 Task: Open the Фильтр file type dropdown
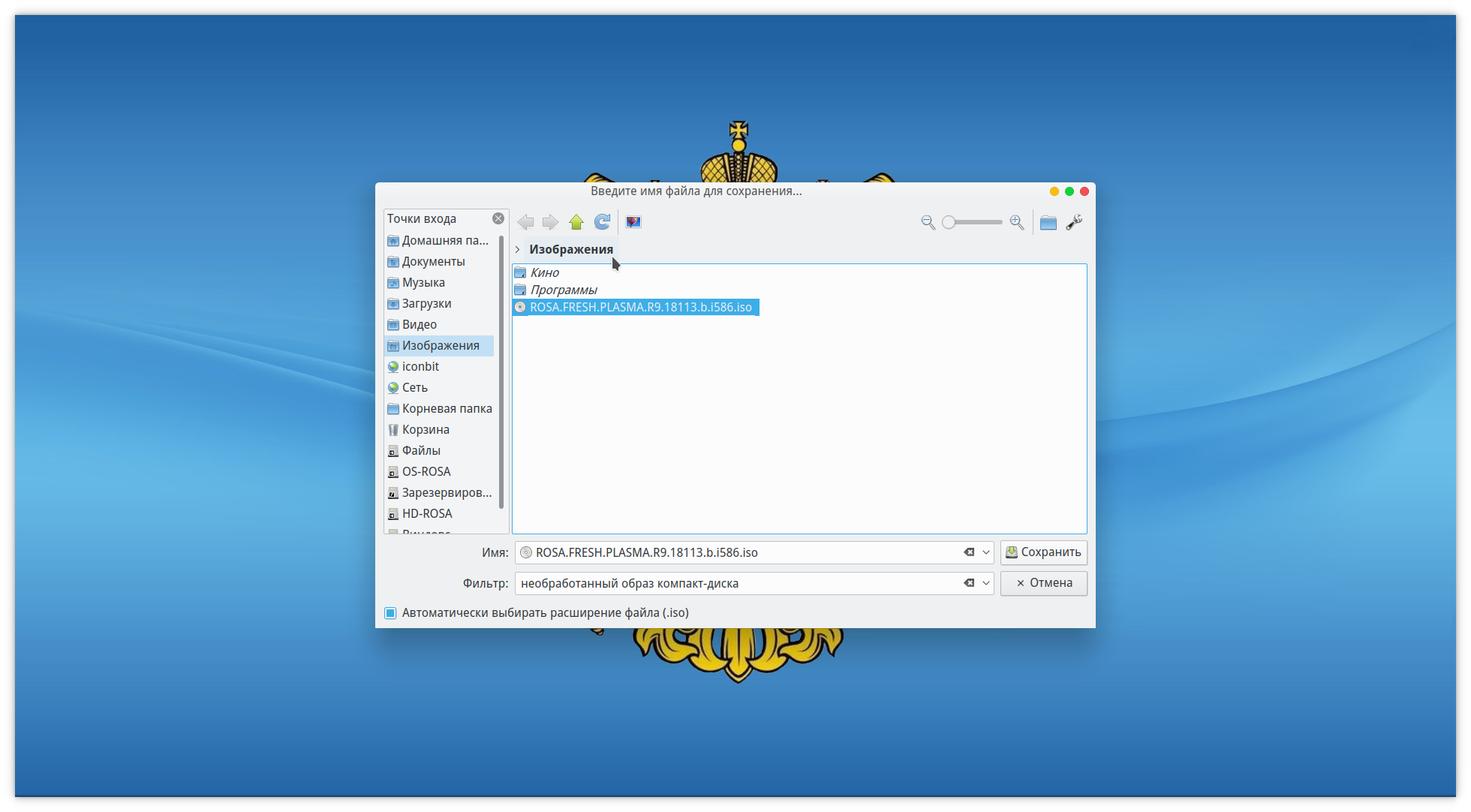pos(986,583)
